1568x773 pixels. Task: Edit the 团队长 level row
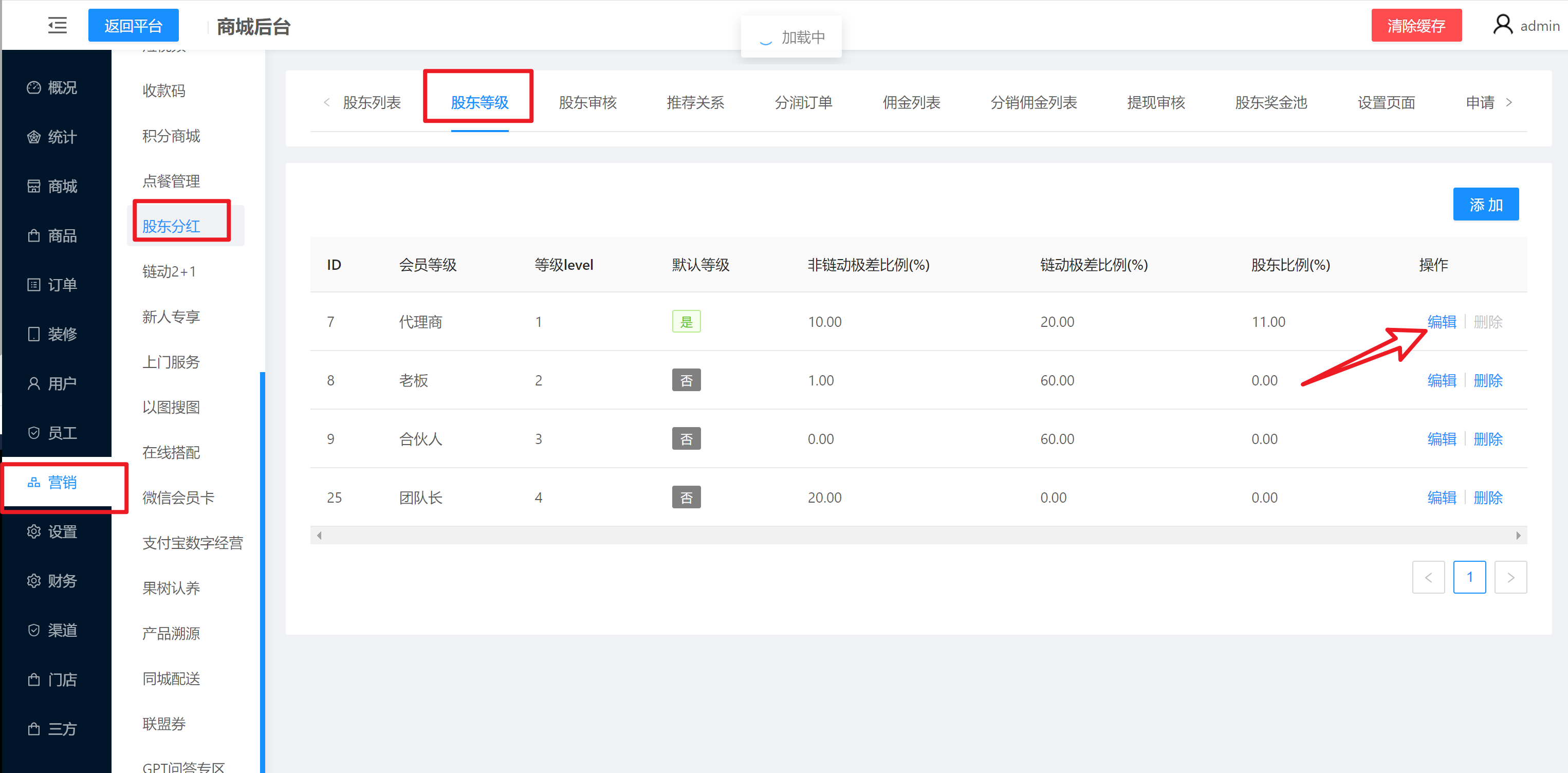(1442, 498)
